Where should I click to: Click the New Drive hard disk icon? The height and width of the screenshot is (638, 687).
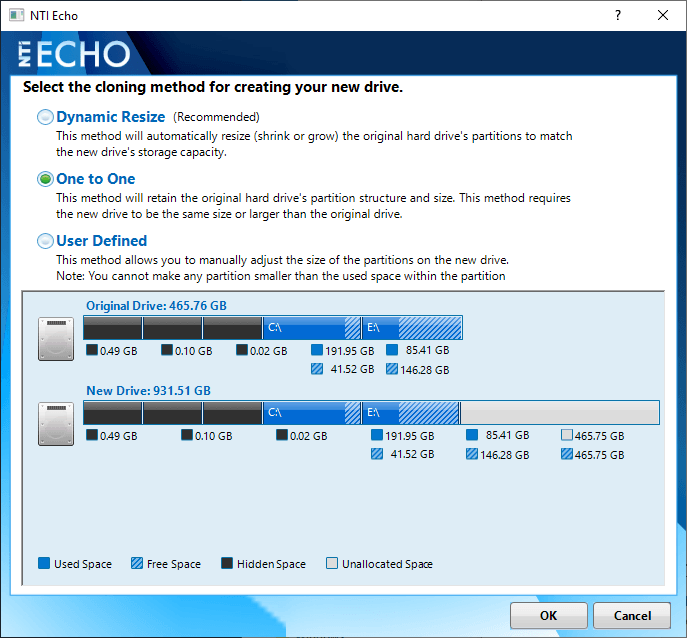click(x=55, y=424)
